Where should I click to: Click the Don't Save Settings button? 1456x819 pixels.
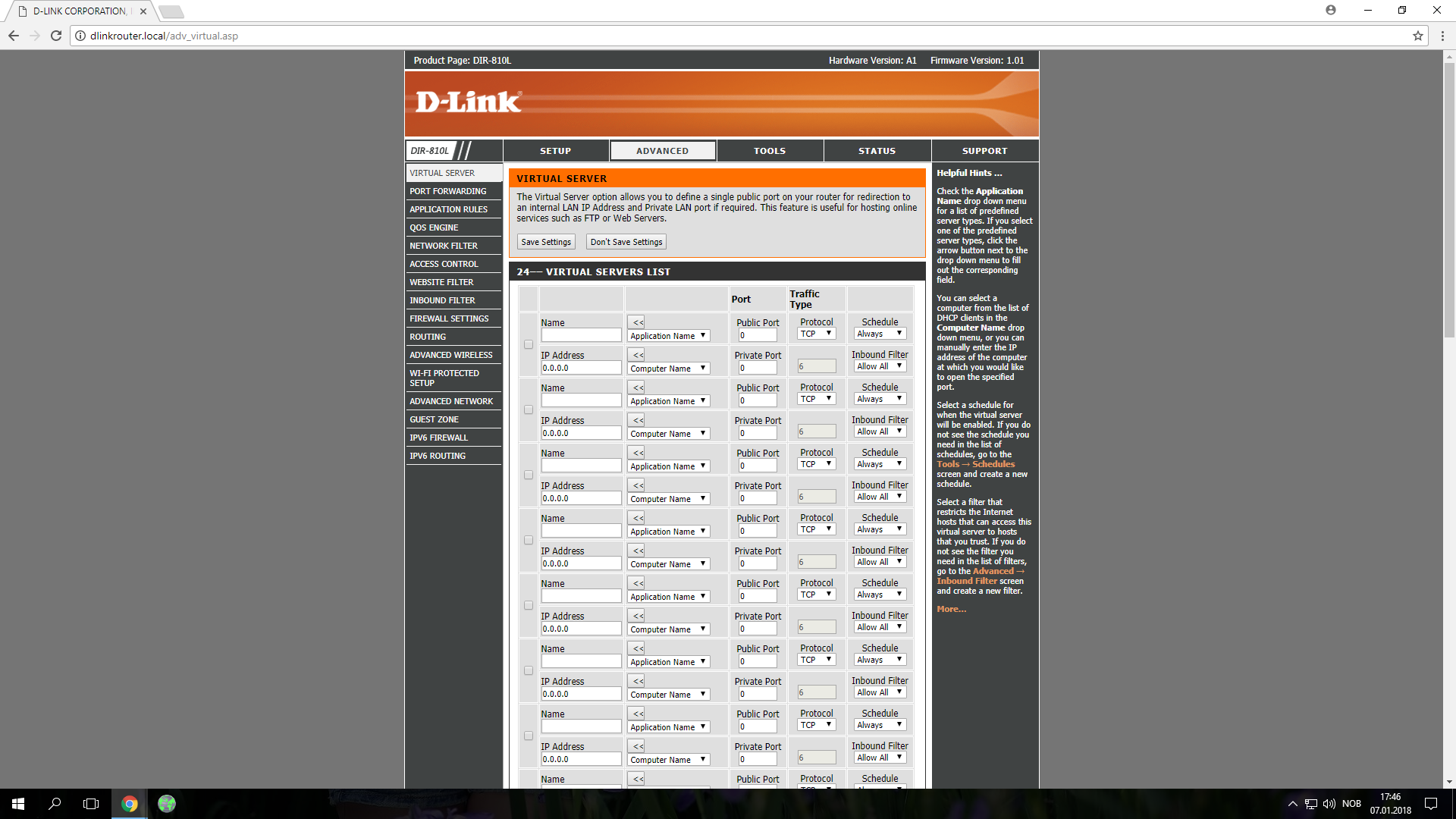(x=626, y=242)
